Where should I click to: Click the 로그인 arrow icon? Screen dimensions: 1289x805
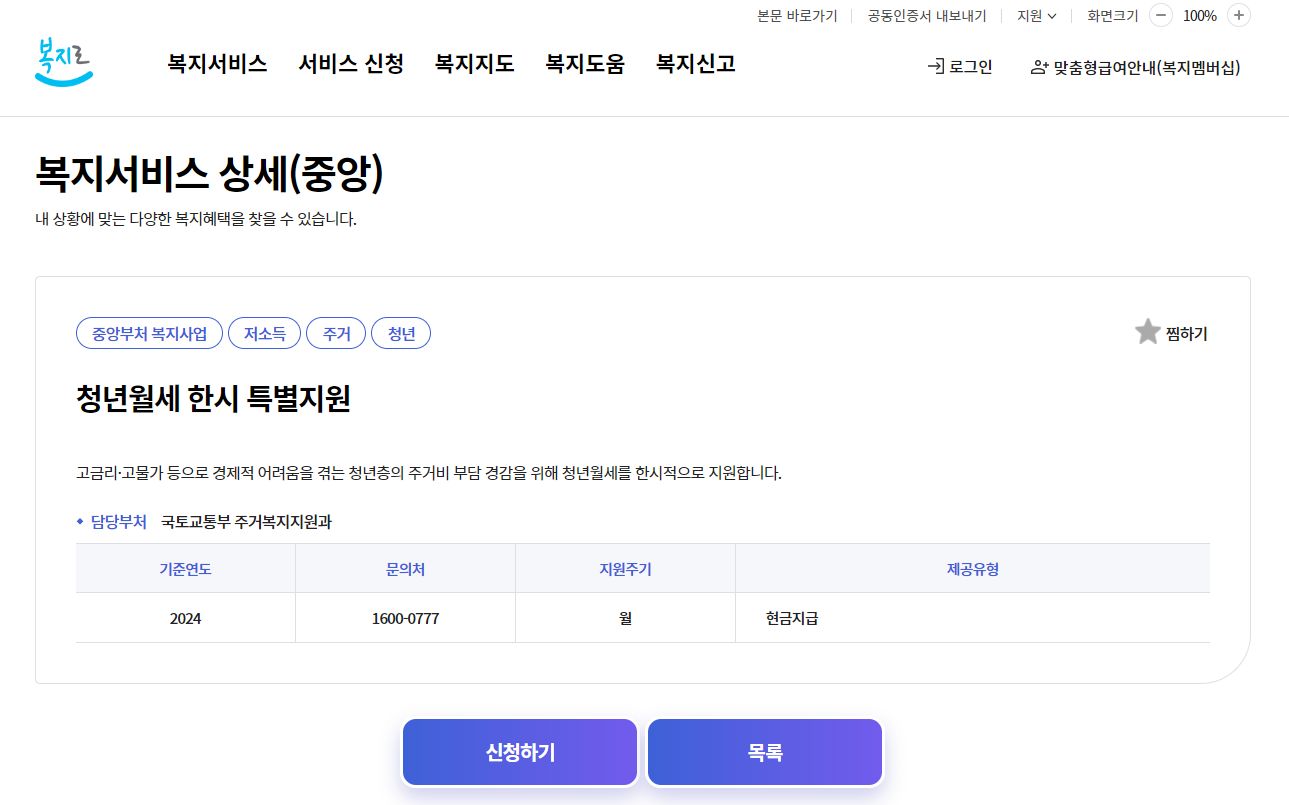936,66
